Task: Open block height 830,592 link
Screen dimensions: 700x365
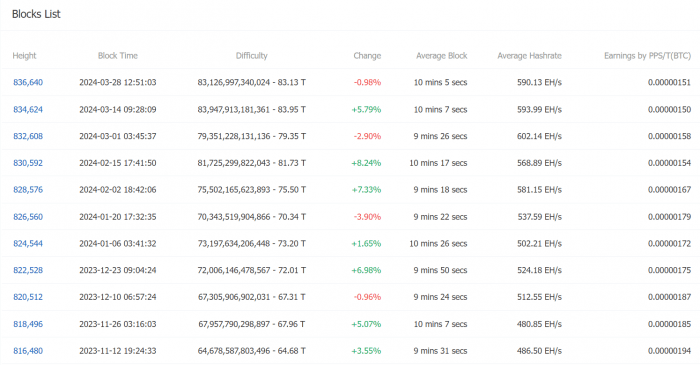Action: (28, 163)
